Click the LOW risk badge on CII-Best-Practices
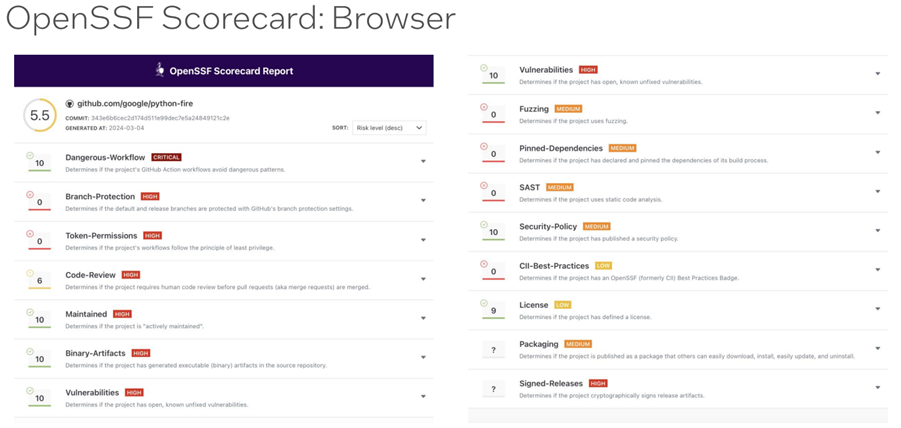Screen dimensions: 901x428 pos(603,266)
